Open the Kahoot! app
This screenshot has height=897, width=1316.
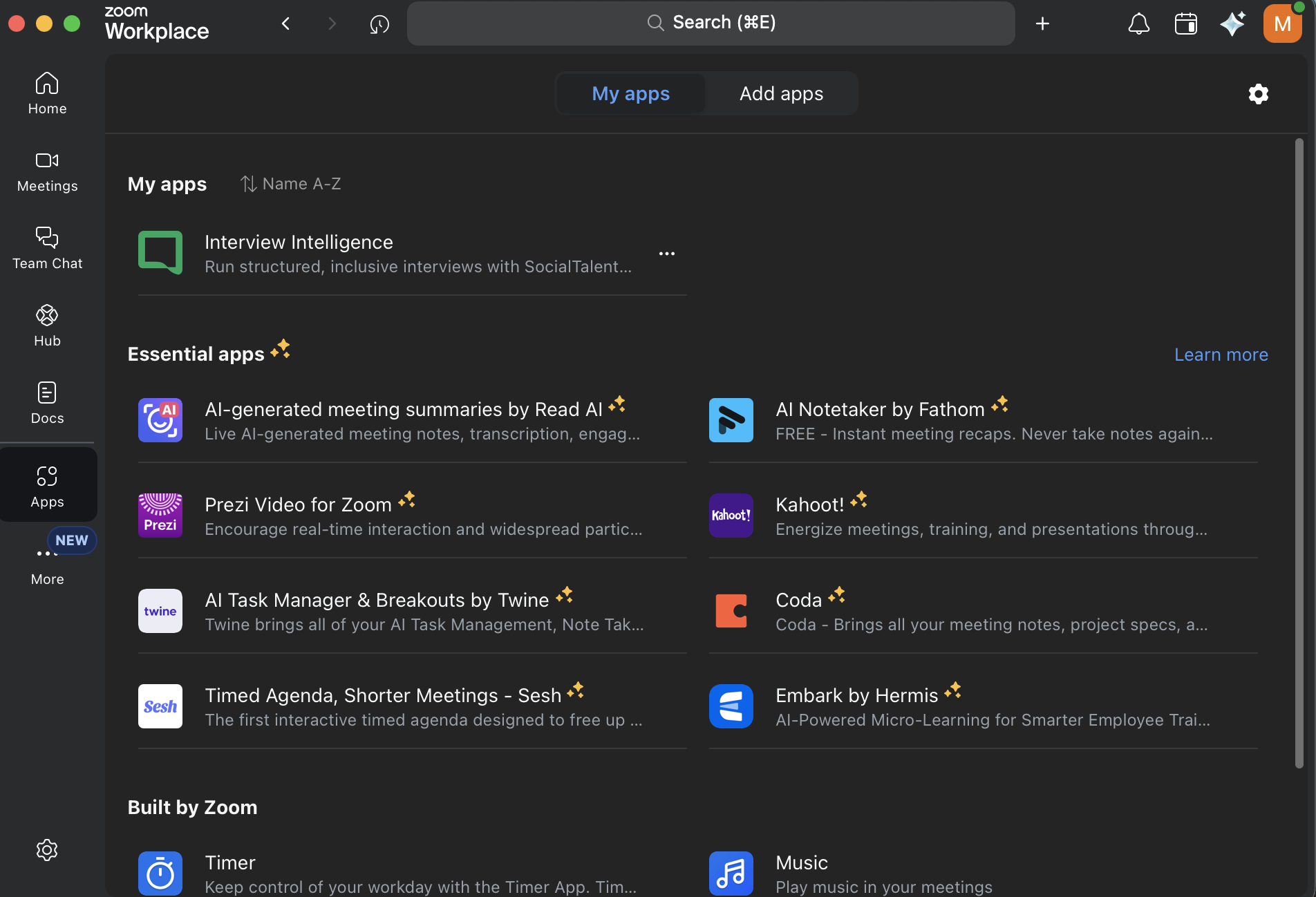809,504
